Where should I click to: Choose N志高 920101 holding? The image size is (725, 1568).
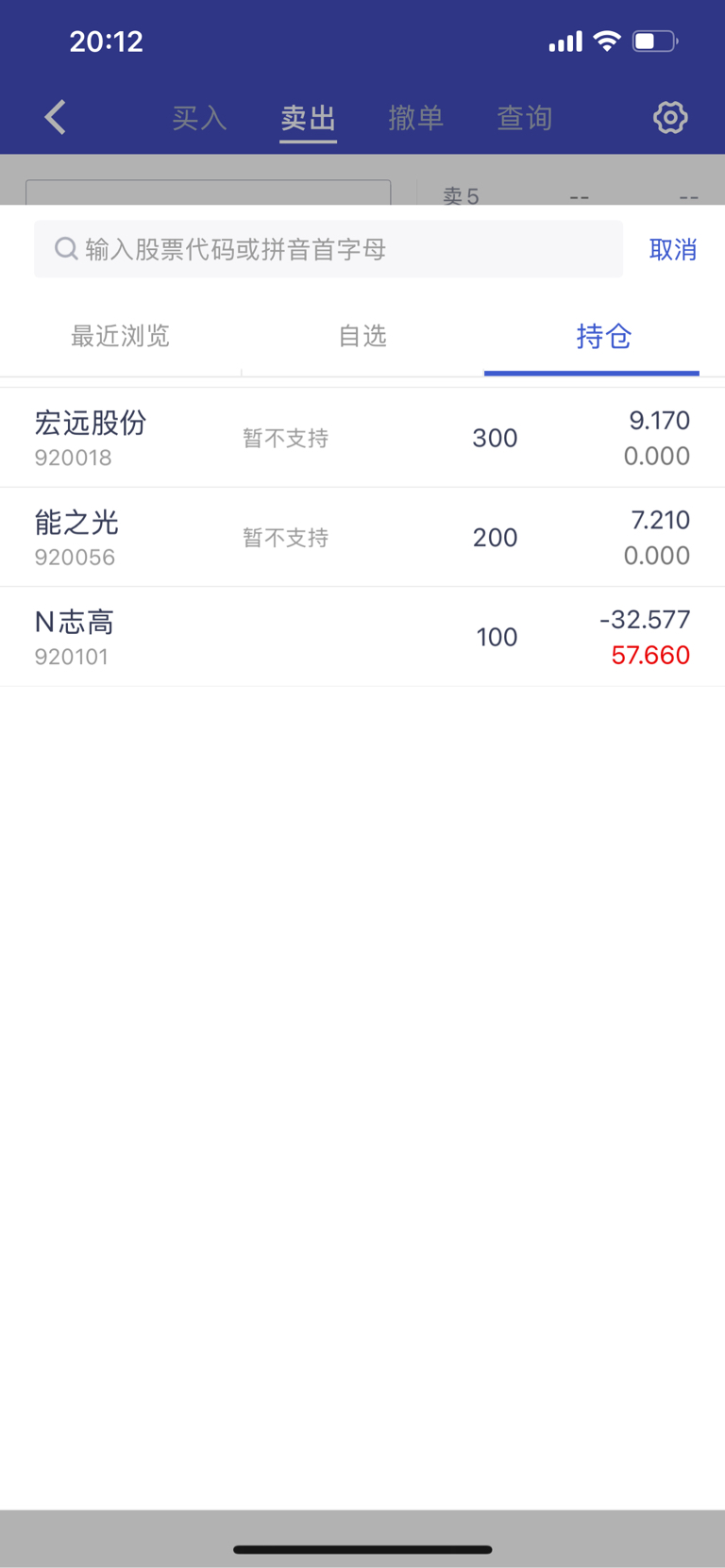362,637
